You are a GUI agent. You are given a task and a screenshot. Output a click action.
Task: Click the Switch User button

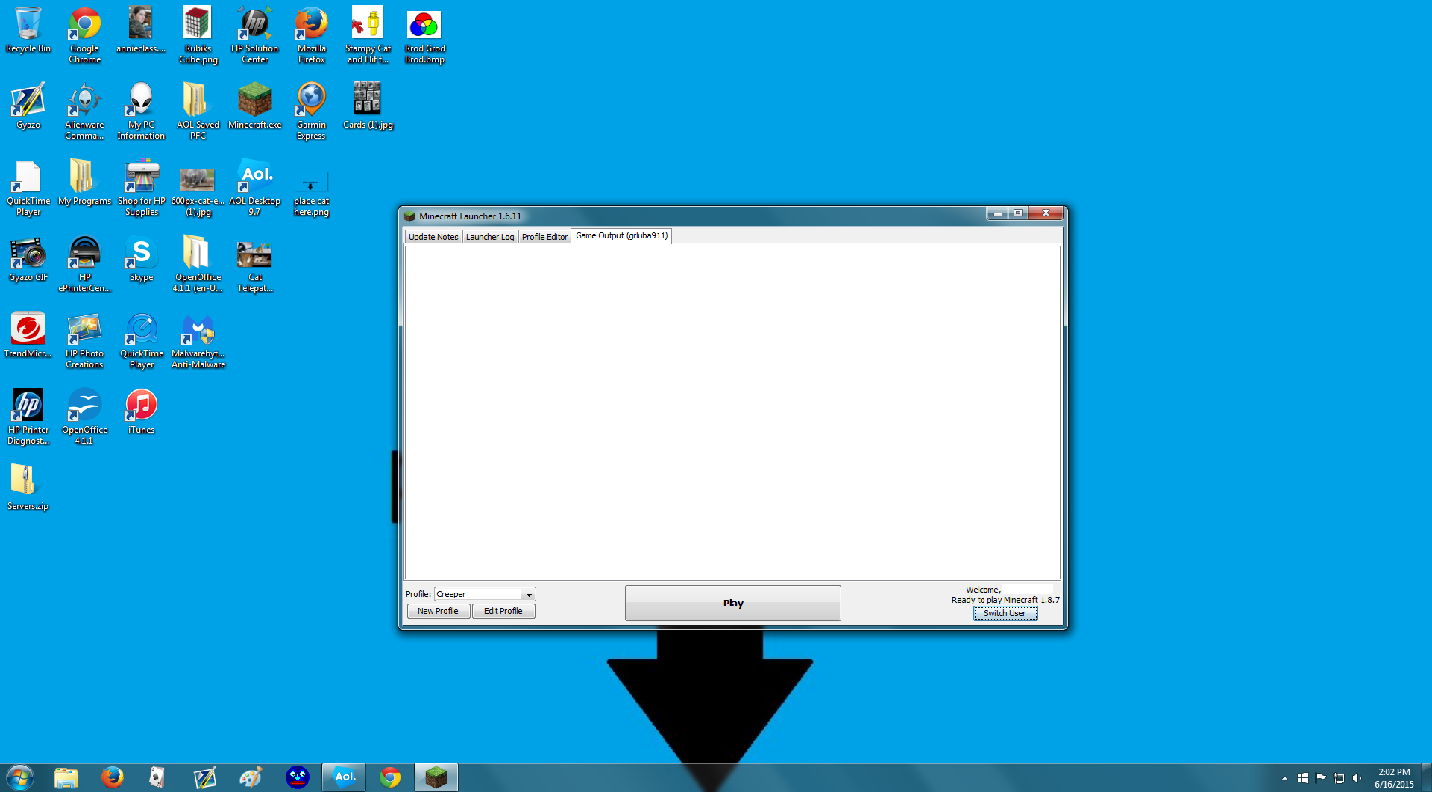(x=1004, y=613)
